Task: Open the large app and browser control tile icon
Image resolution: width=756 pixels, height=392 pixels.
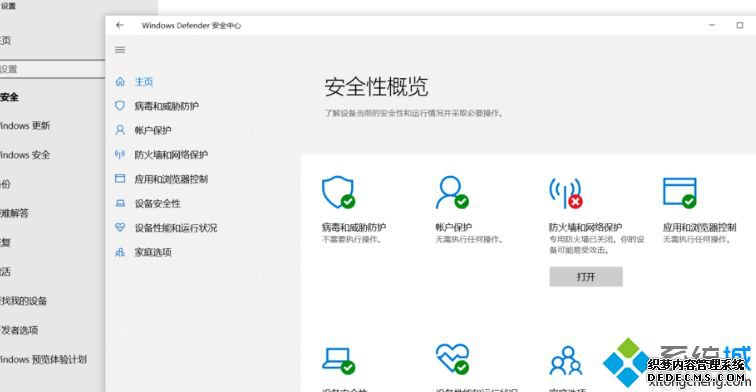Action: pos(680,192)
